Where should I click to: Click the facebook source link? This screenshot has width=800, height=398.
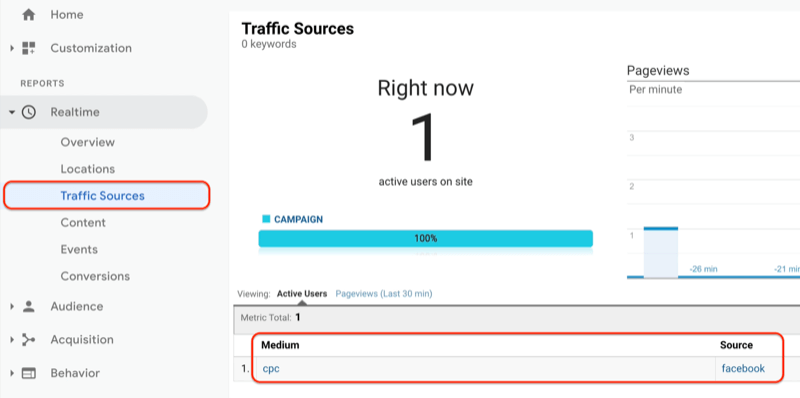(x=743, y=368)
